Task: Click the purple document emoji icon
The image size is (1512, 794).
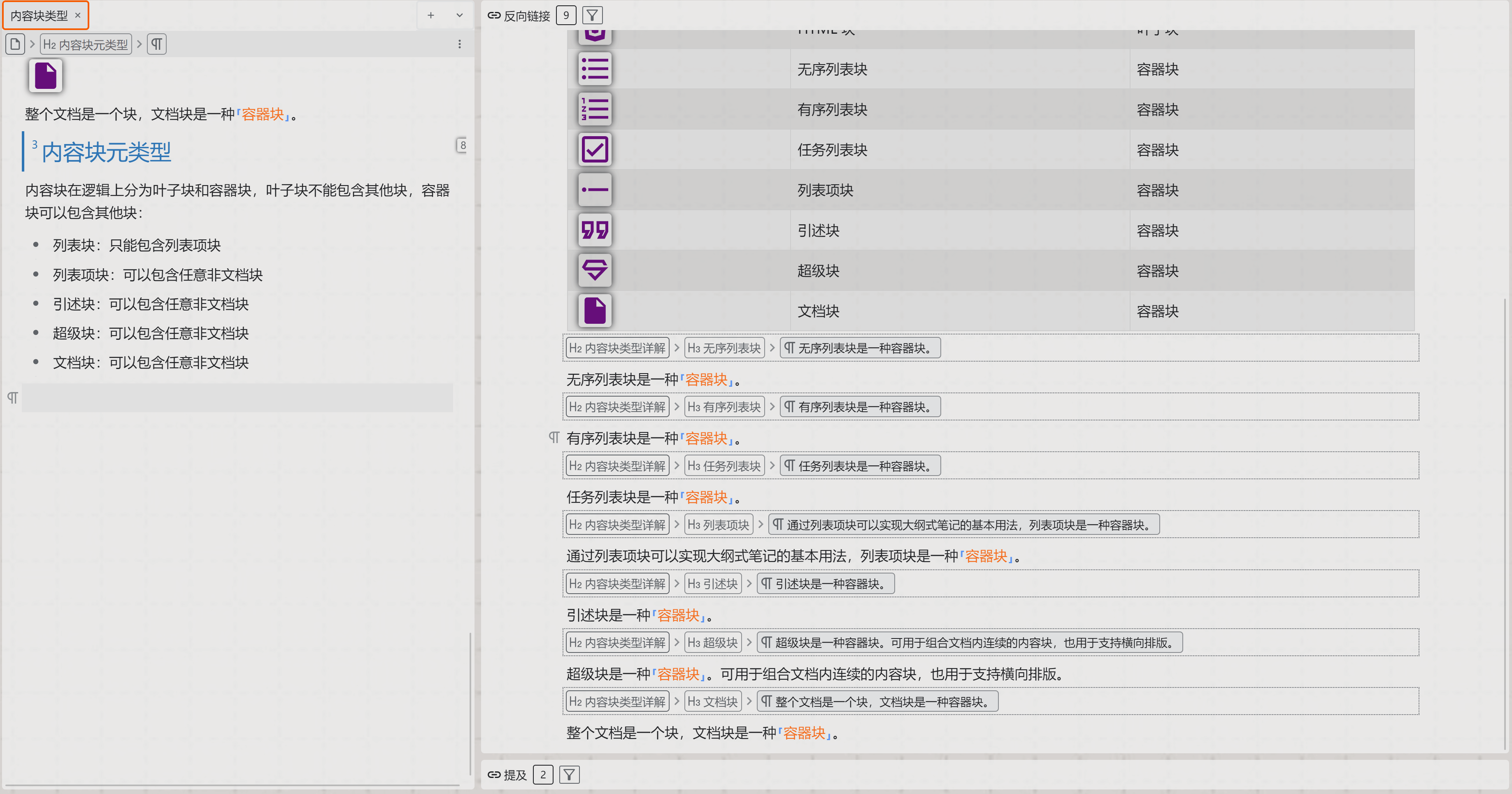Action: [x=46, y=76]
